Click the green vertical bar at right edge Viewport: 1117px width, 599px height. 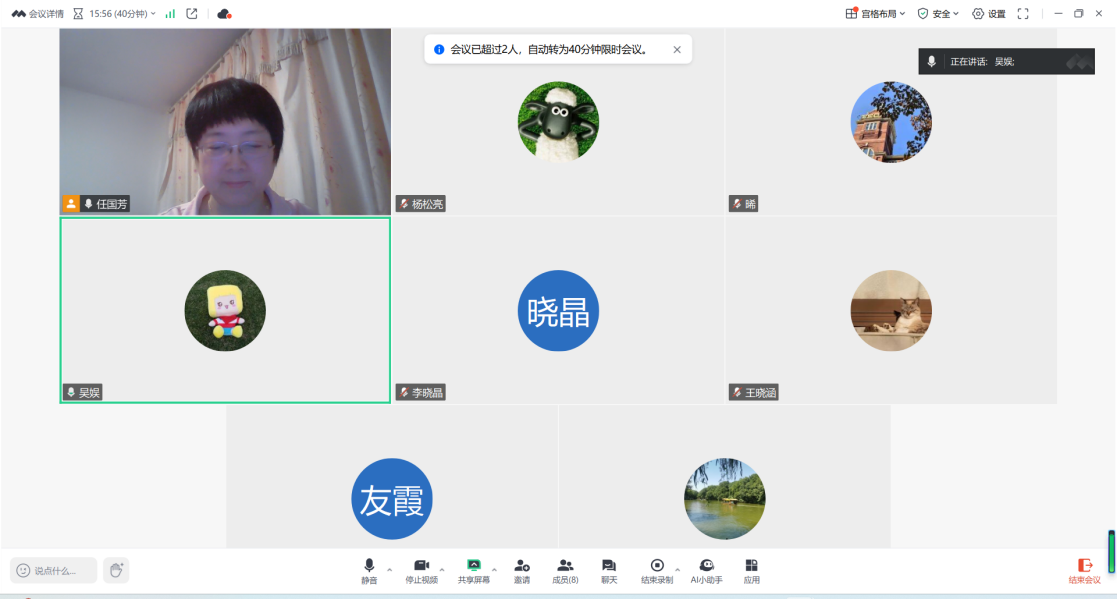click(1111, 551)
